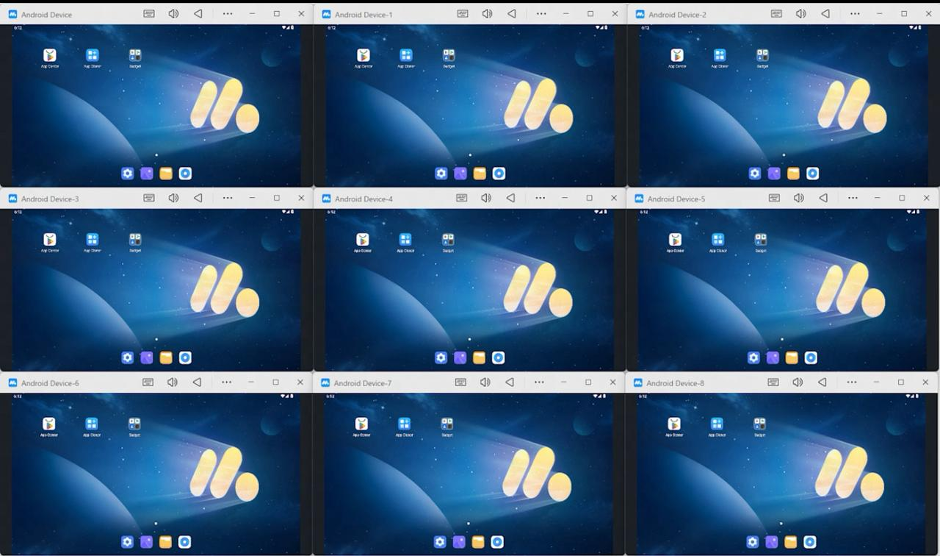The width and height of the screenshot is (941, 556).
Task: Open the more menu in Android Device-5 title bar
Action: (x=853, y=198)
